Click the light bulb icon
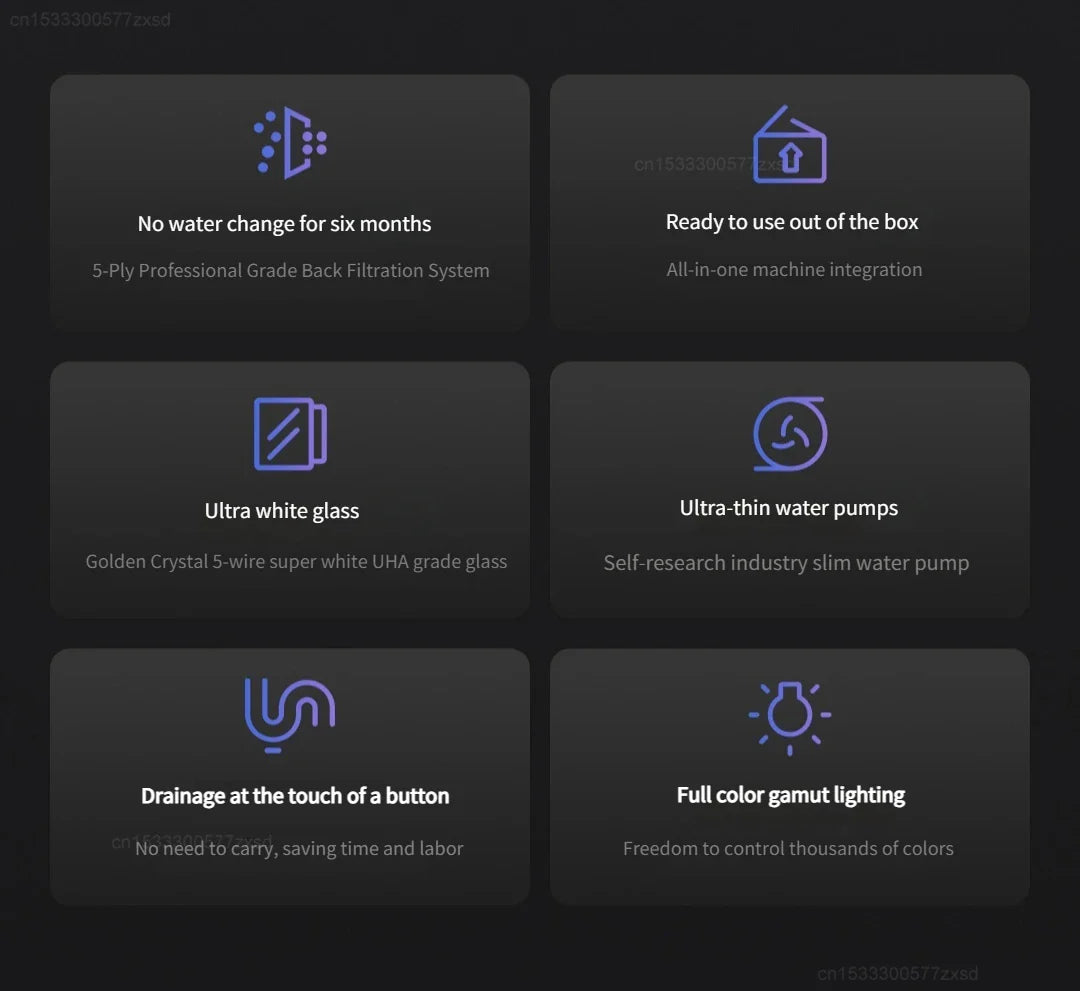The width and height of the screenshot is (1080, 991). pyautogui.click(x=789, y=716)
